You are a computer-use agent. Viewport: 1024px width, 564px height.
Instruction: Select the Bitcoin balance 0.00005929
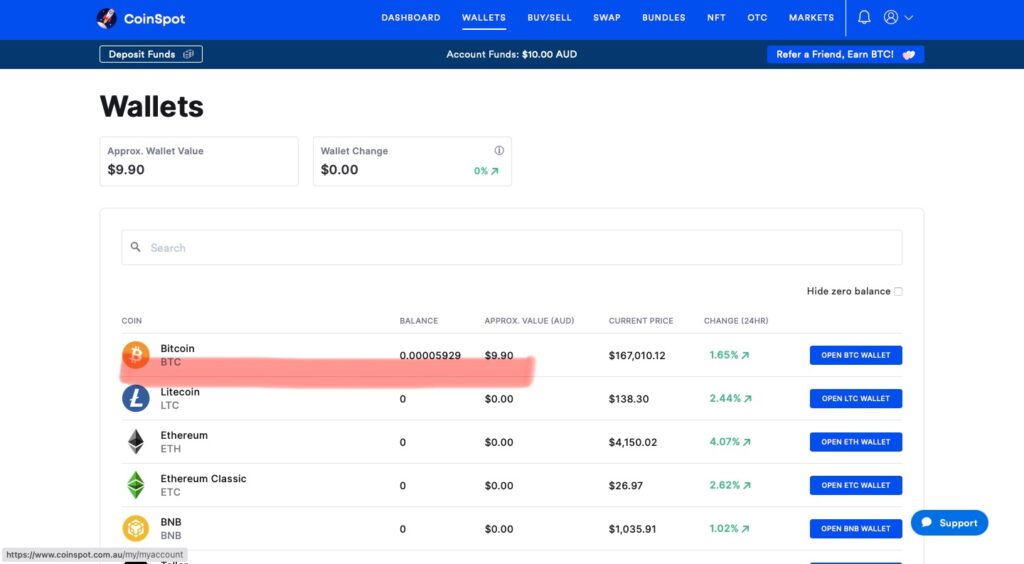[x=430, y=356]
